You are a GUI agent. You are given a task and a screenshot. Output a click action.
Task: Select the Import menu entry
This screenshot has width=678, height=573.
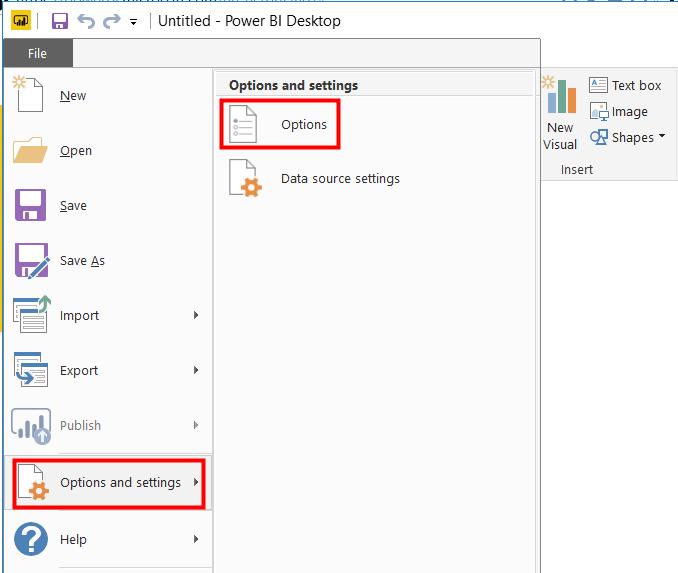click(x=79, y=315)
